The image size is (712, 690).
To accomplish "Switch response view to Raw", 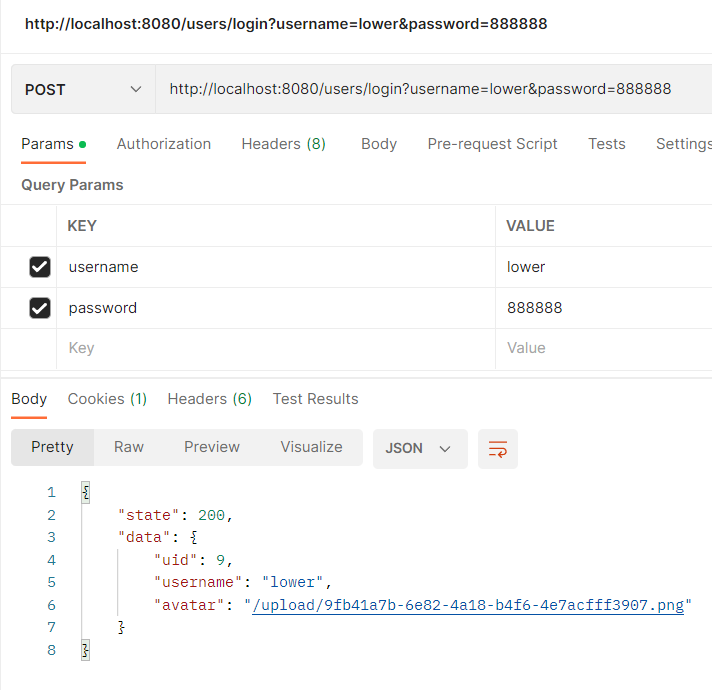I will pos(129,447).
